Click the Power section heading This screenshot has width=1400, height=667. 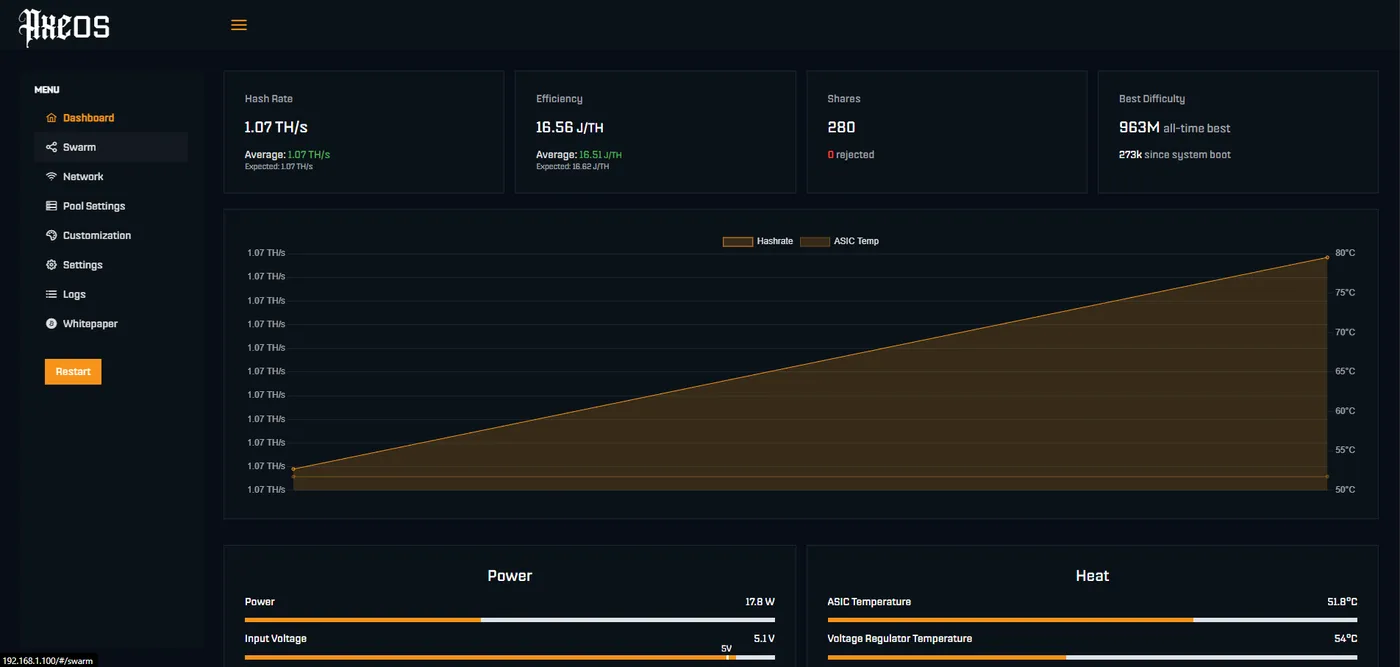pyautogui.click(x=510, y=576)
